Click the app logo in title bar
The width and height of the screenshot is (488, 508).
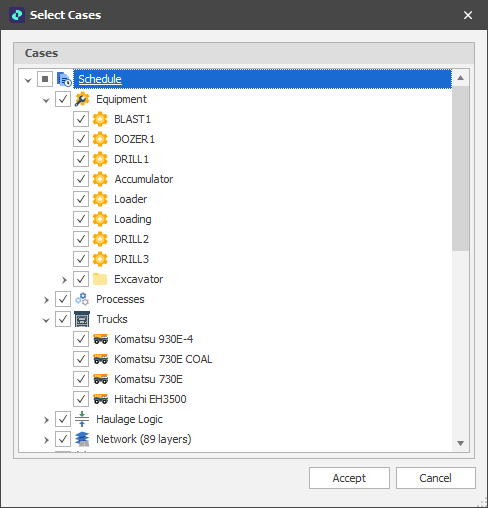click(17, 15)
